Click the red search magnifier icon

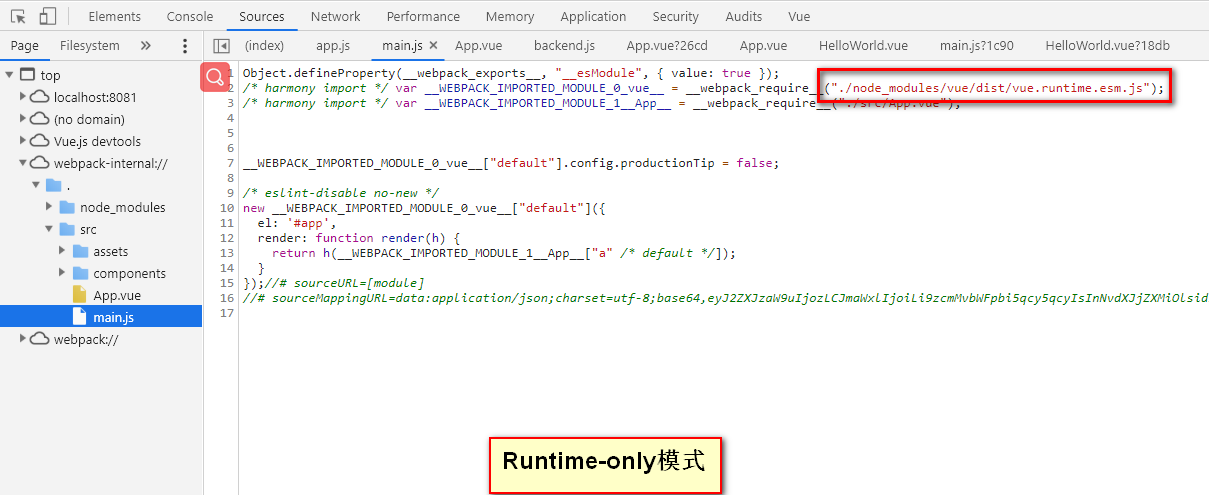tap(215, 78)
